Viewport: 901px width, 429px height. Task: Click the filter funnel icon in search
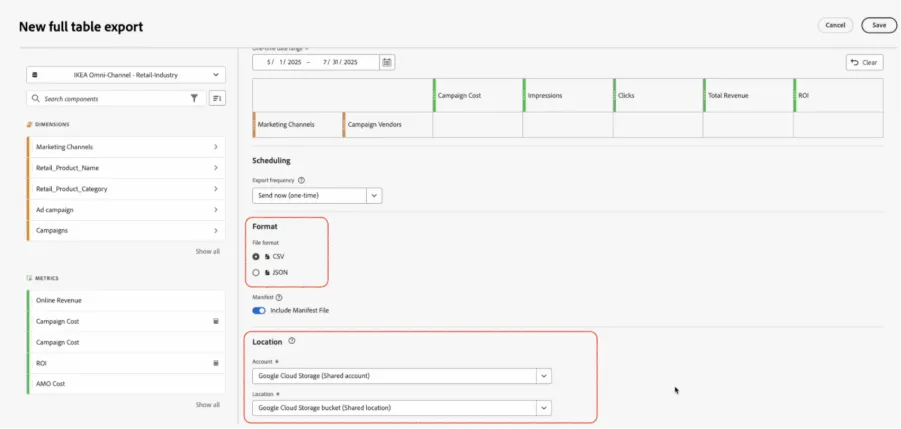point(194,99)
